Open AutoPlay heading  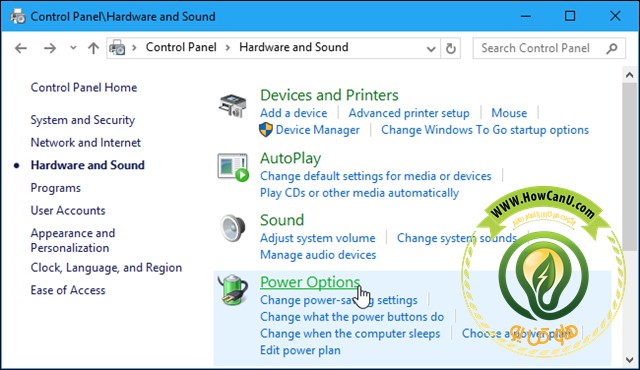coord(290,158)
